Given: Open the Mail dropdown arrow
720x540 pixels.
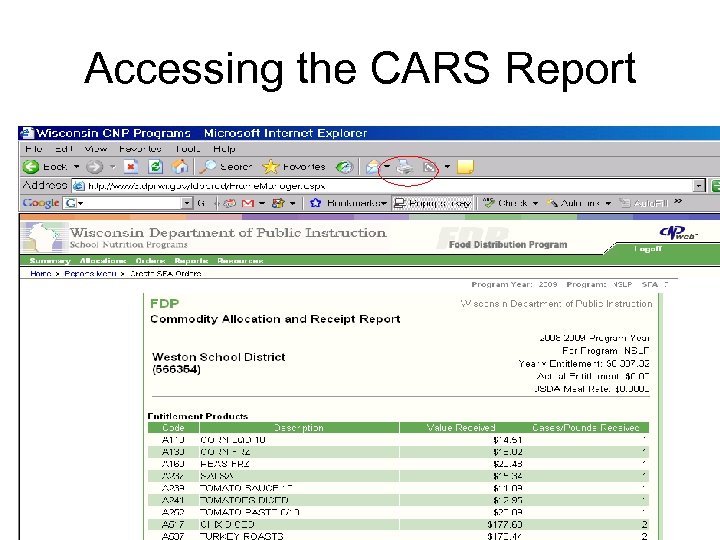Looking at the screenshot, I should coord(387,167).
